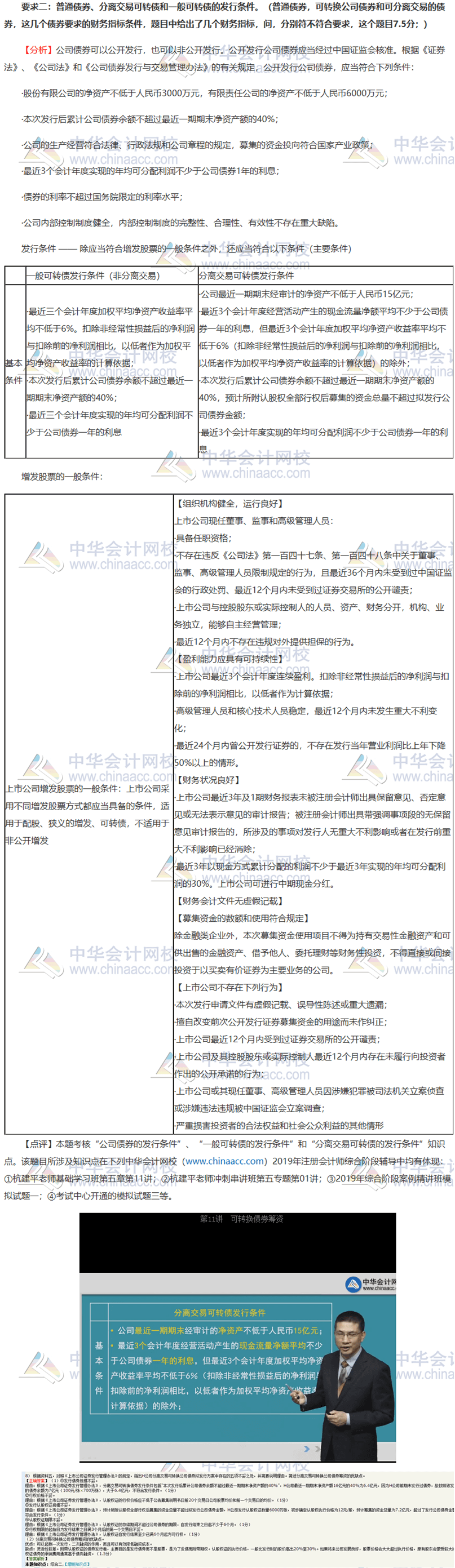Click the 【上市公司不存在下列行为】 heading
Screen dimensions: 455x1568
[229, 987]
